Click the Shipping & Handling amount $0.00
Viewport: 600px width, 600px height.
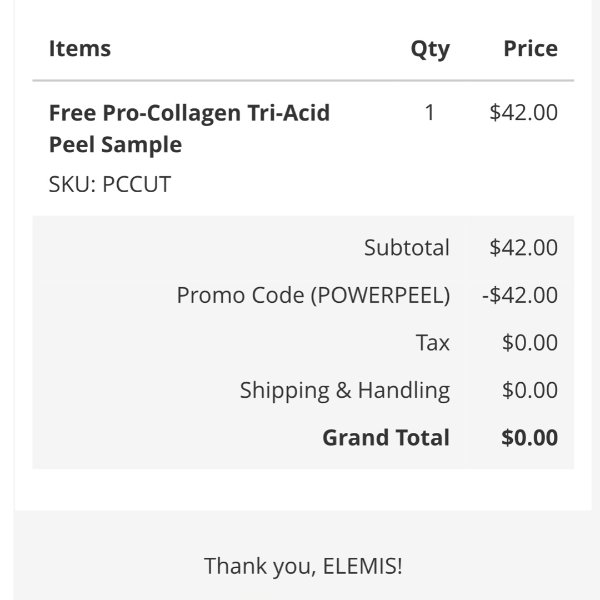530,390
